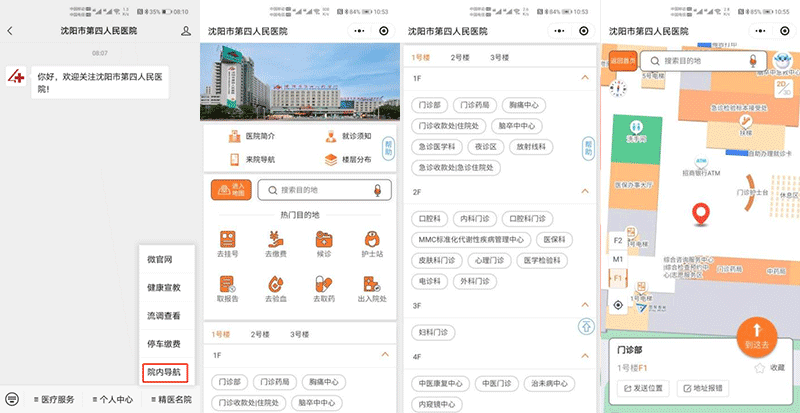
Task: Open 就诊须知 doctor icon entry
Action: (331, 136)
